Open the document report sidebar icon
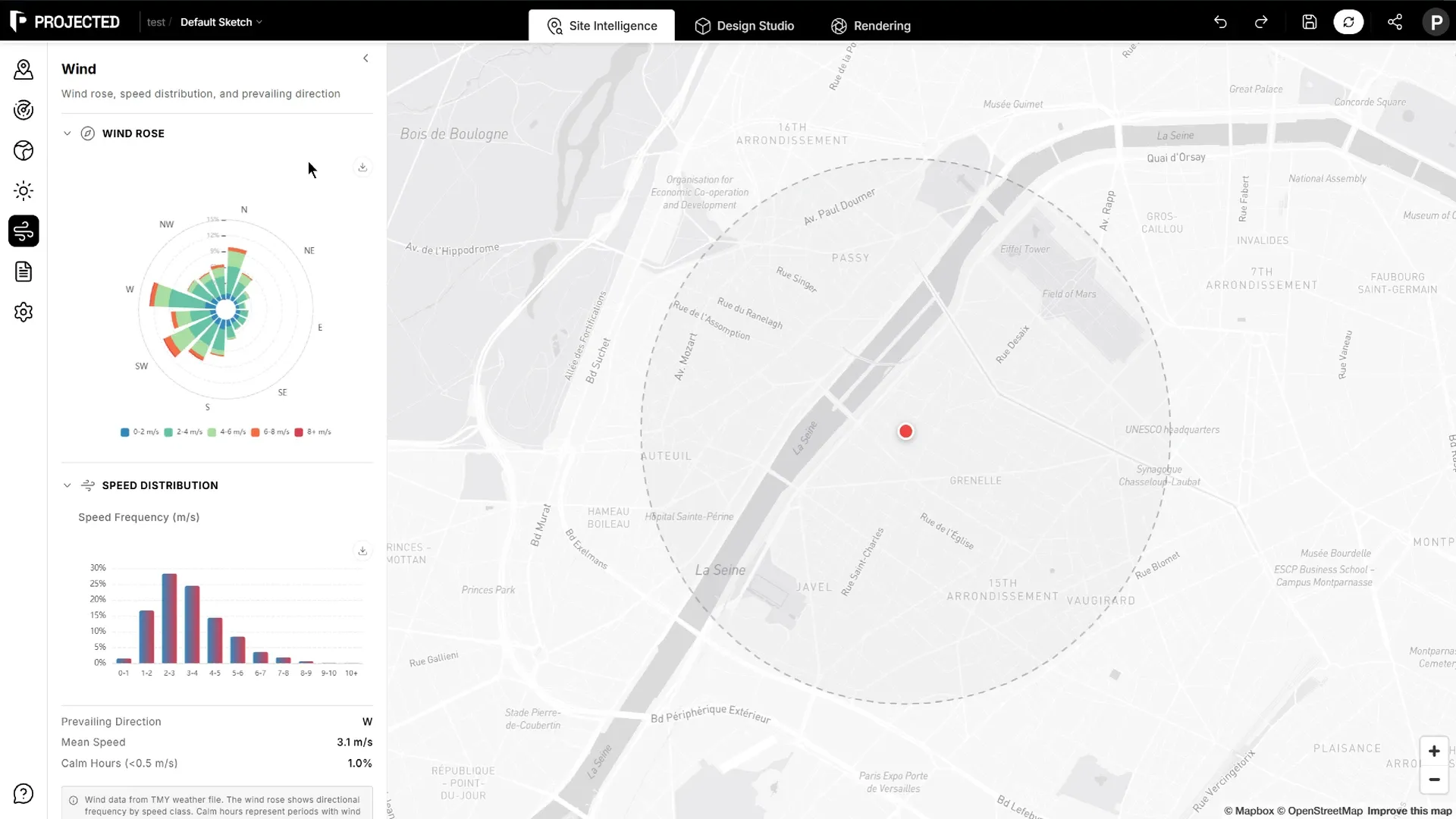 [x=24, y=271]
